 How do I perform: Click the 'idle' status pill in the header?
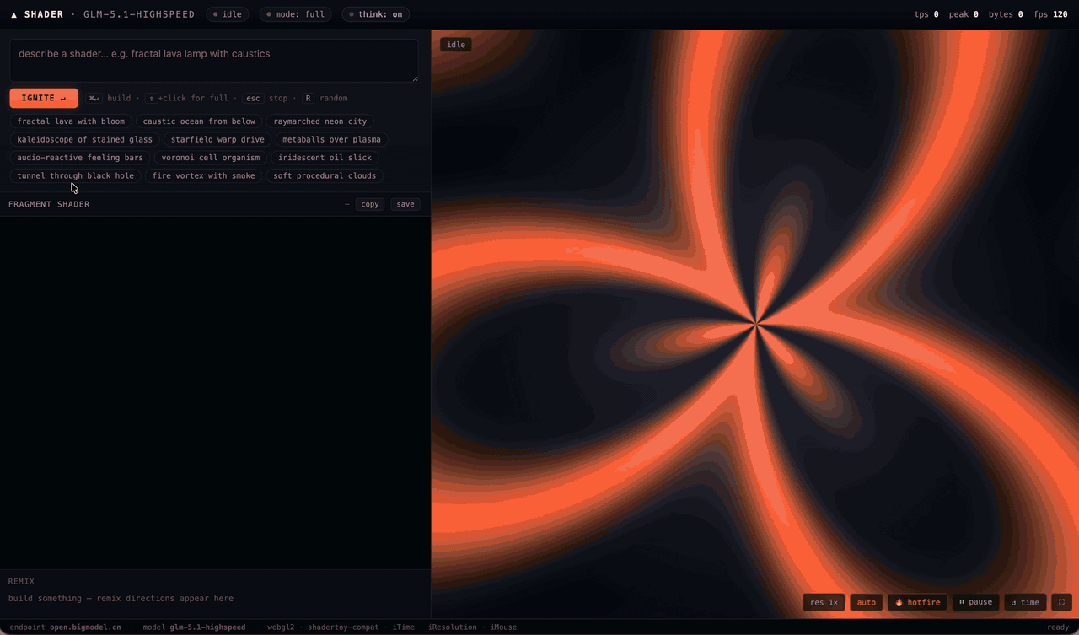point(227,14)
